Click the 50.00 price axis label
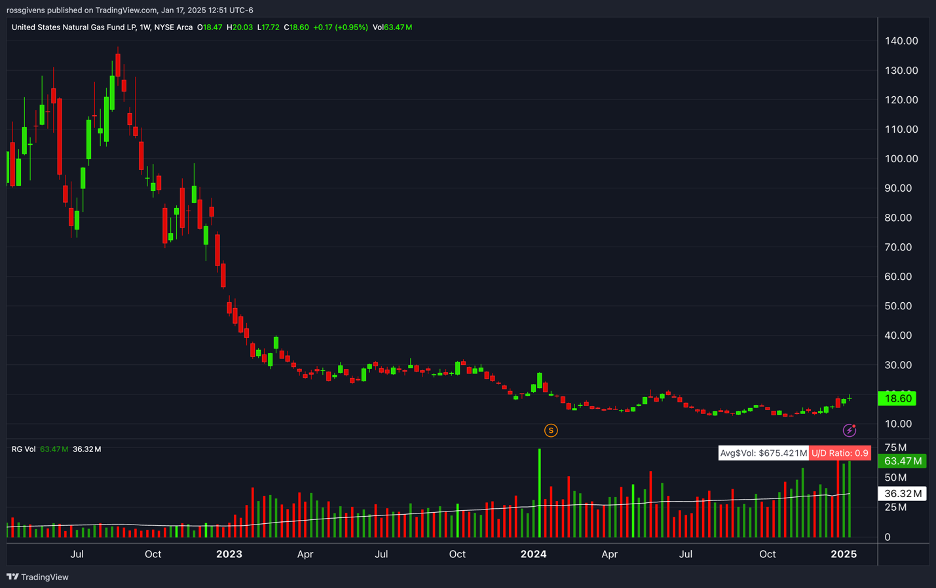 click(x=898, y=306)
